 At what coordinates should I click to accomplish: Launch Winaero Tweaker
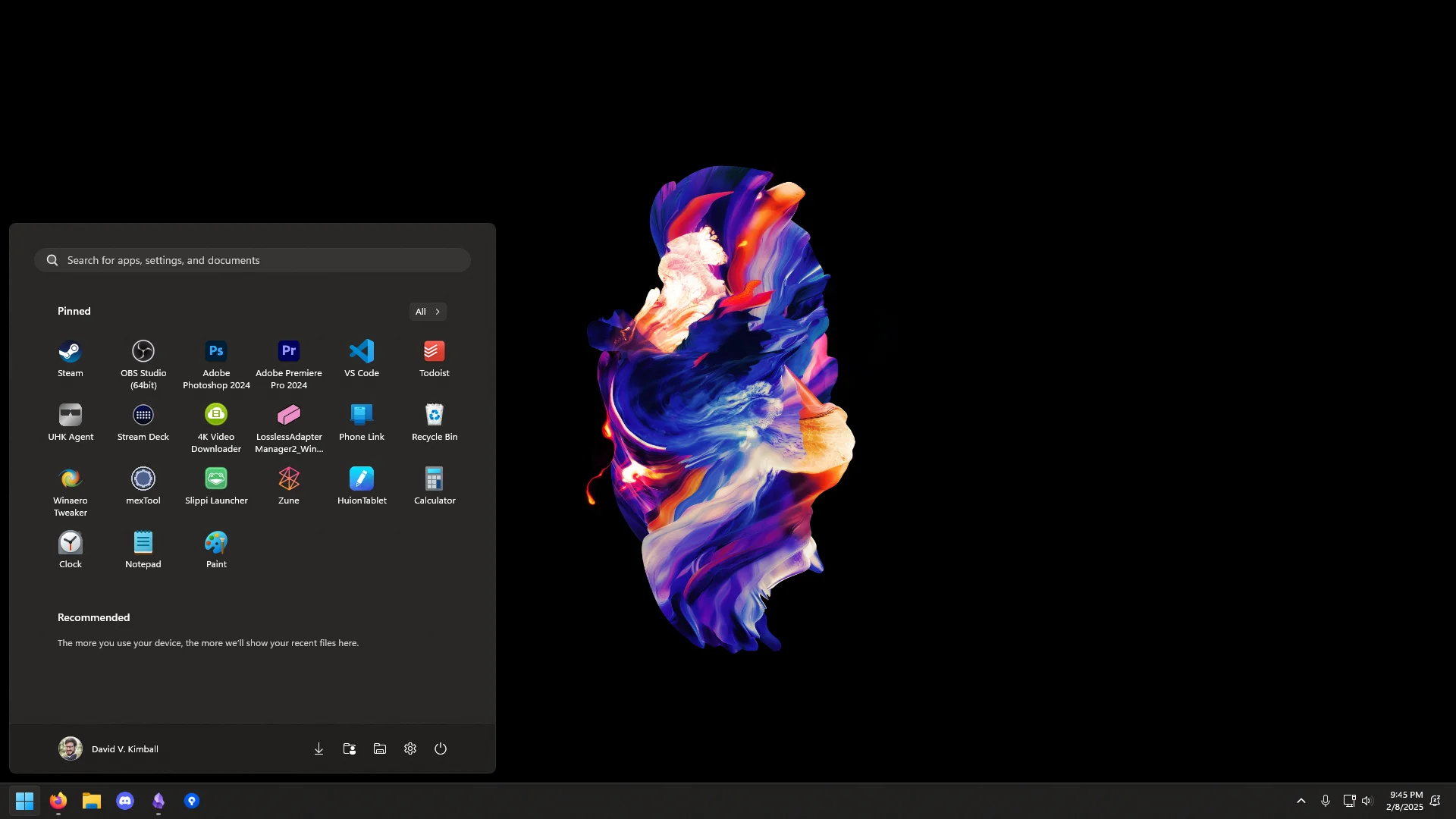[70, 485]
